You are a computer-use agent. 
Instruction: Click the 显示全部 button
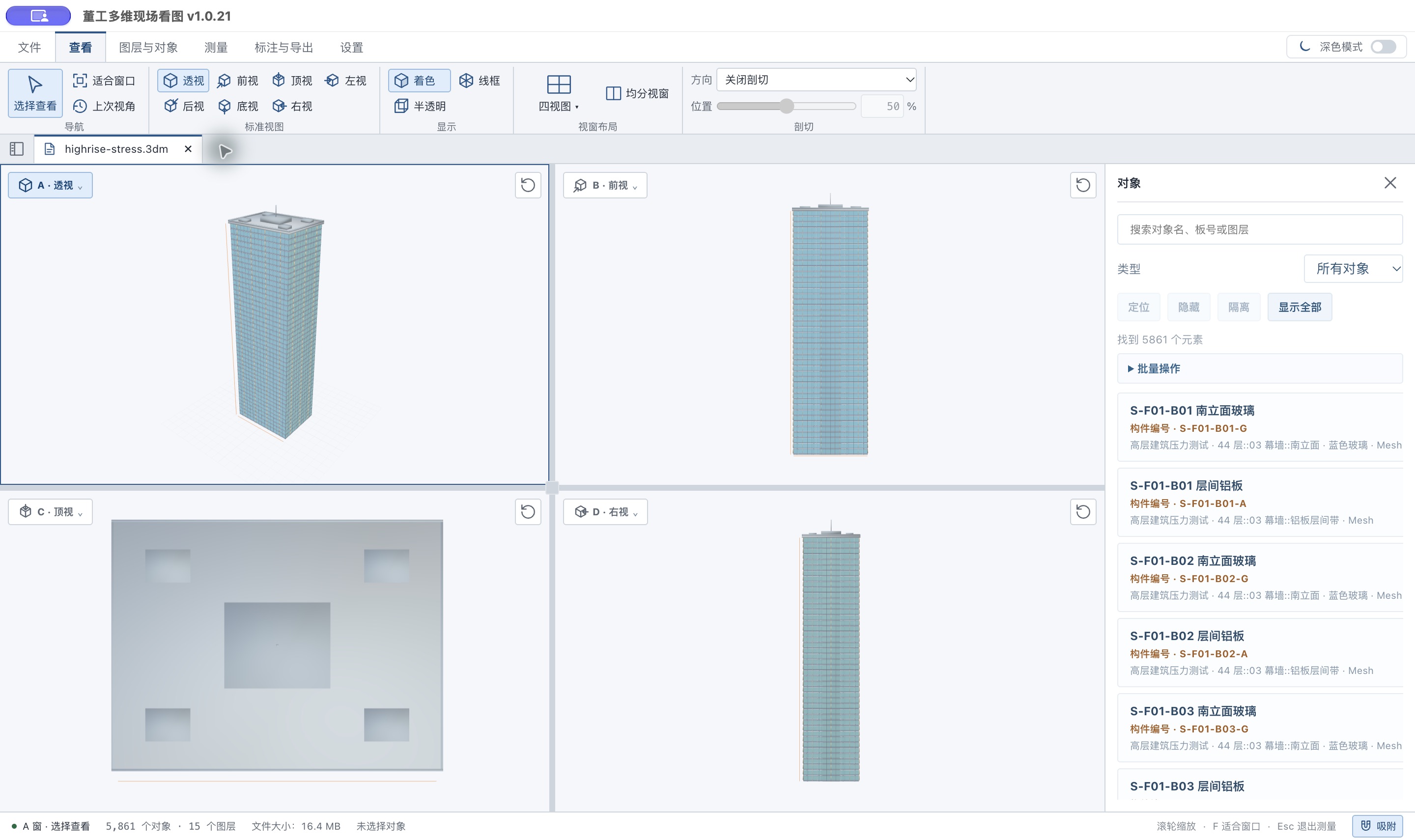1300,307
